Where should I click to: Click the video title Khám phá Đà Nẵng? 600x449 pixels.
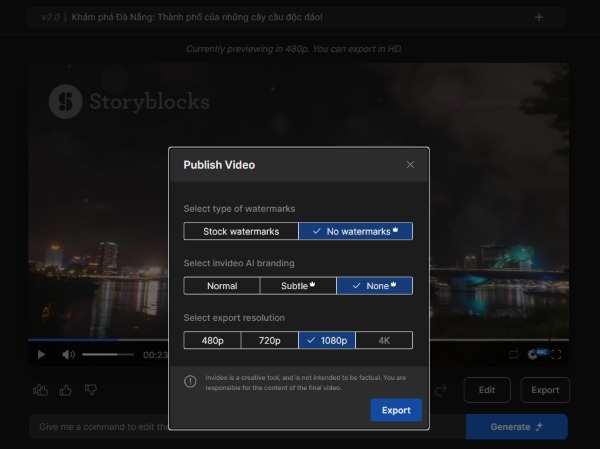click(197, 17)
